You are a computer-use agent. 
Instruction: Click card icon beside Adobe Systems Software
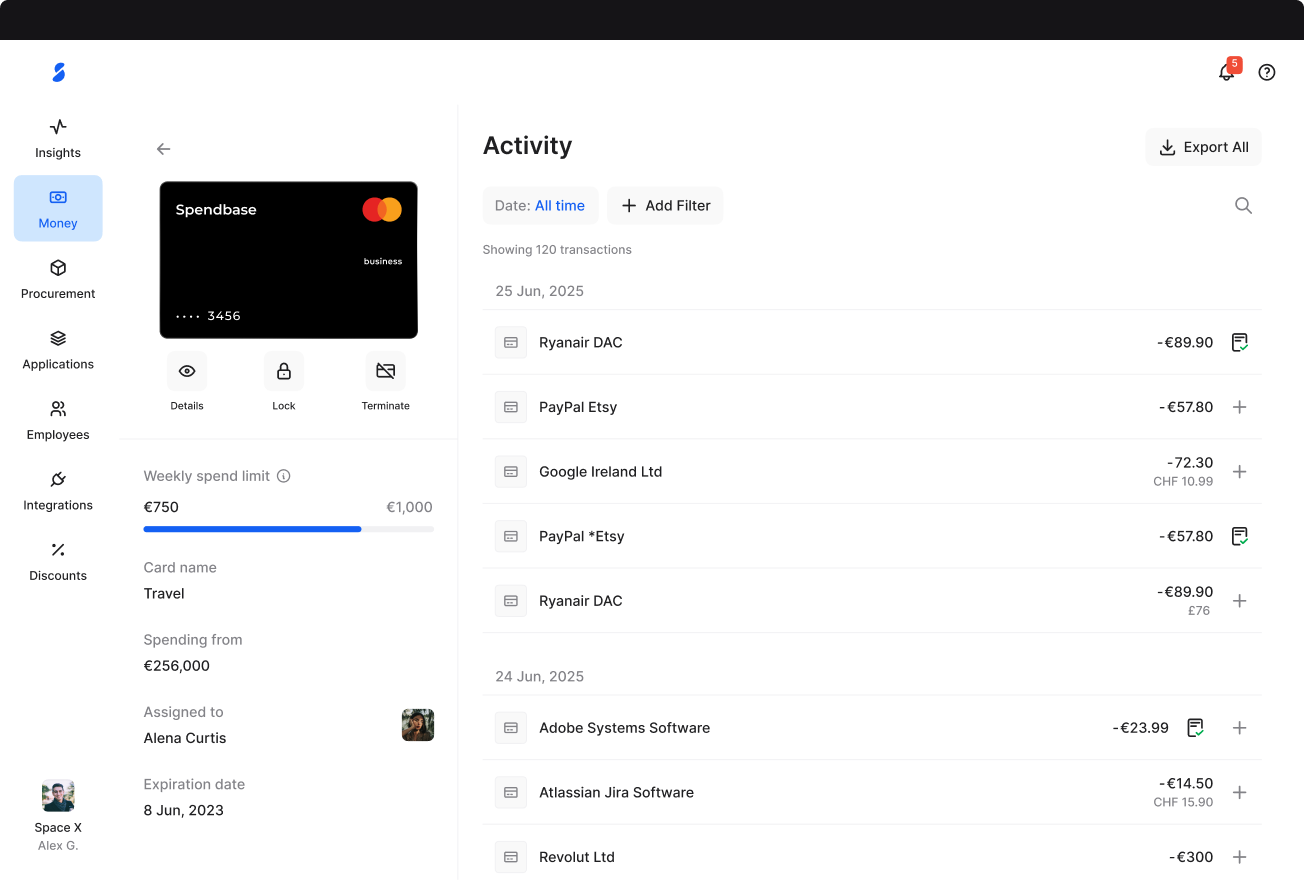[x=511, y=728]
